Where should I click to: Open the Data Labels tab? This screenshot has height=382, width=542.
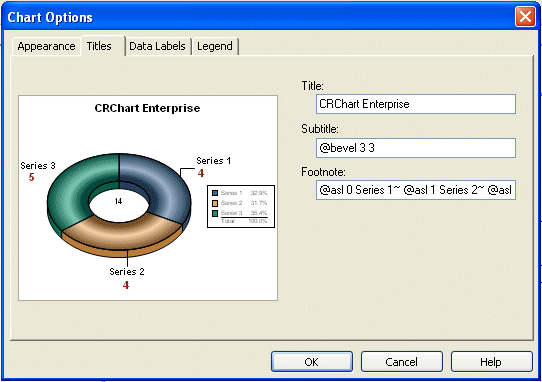(x=157, y=46)
